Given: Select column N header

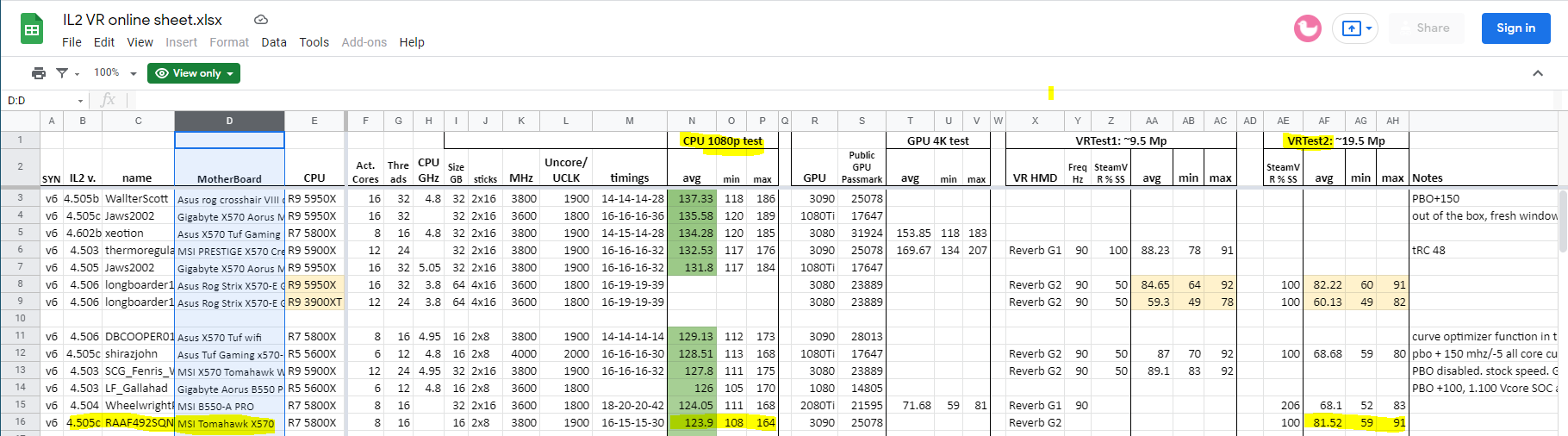Looking at the screenshot, I should 692,121.
